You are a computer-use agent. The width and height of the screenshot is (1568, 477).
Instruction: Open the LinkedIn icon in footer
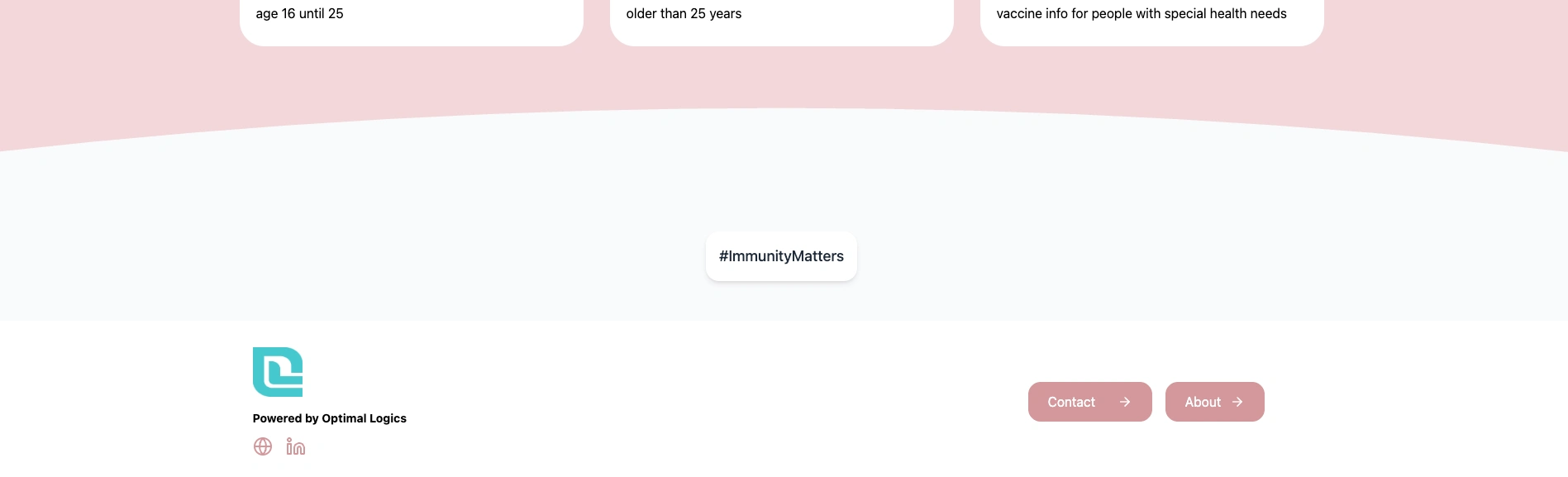coord(295,446)
